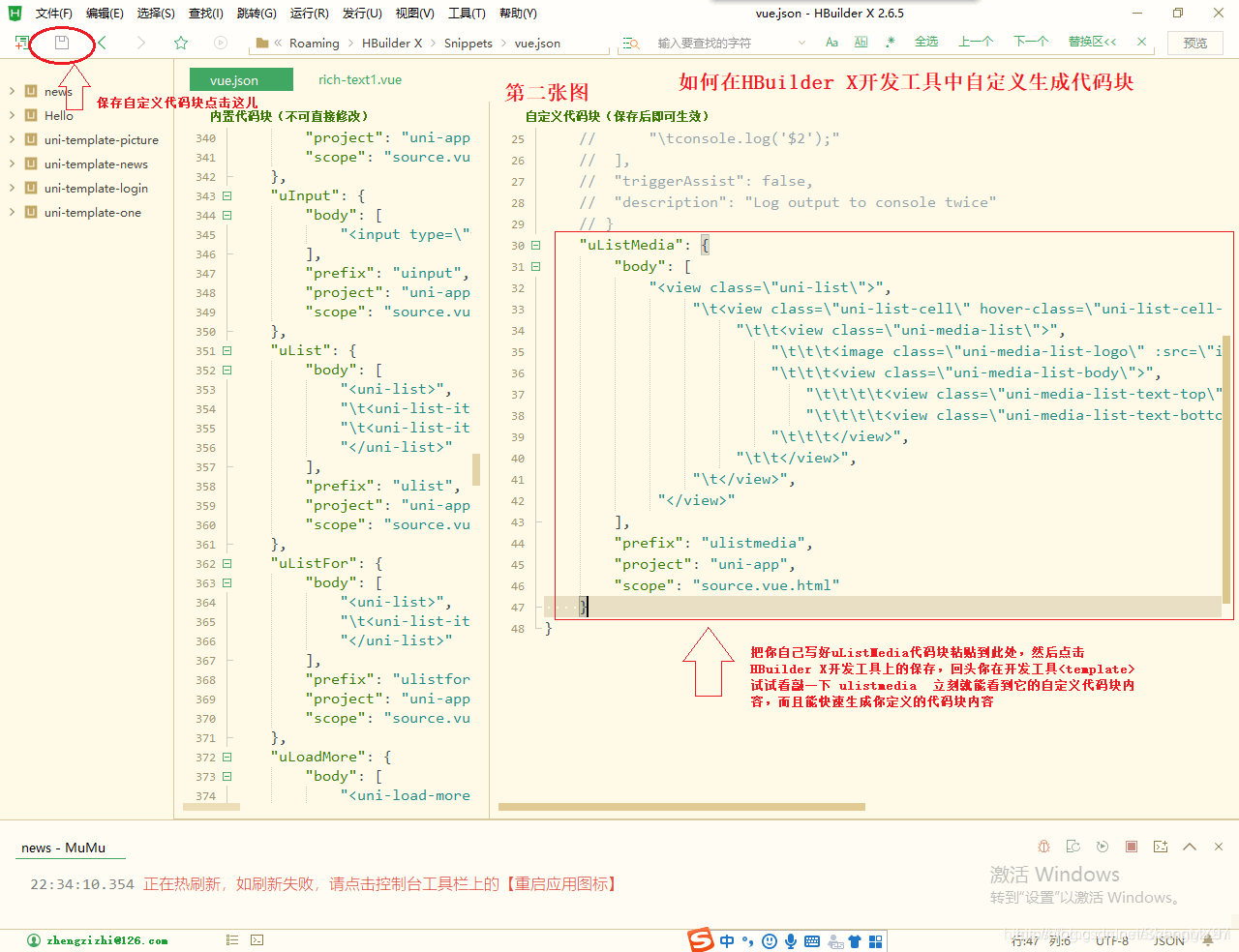The width and height of the screenshot is (1239, 952).
Task: Click the user account avatar icon
Action: (34, 940)
